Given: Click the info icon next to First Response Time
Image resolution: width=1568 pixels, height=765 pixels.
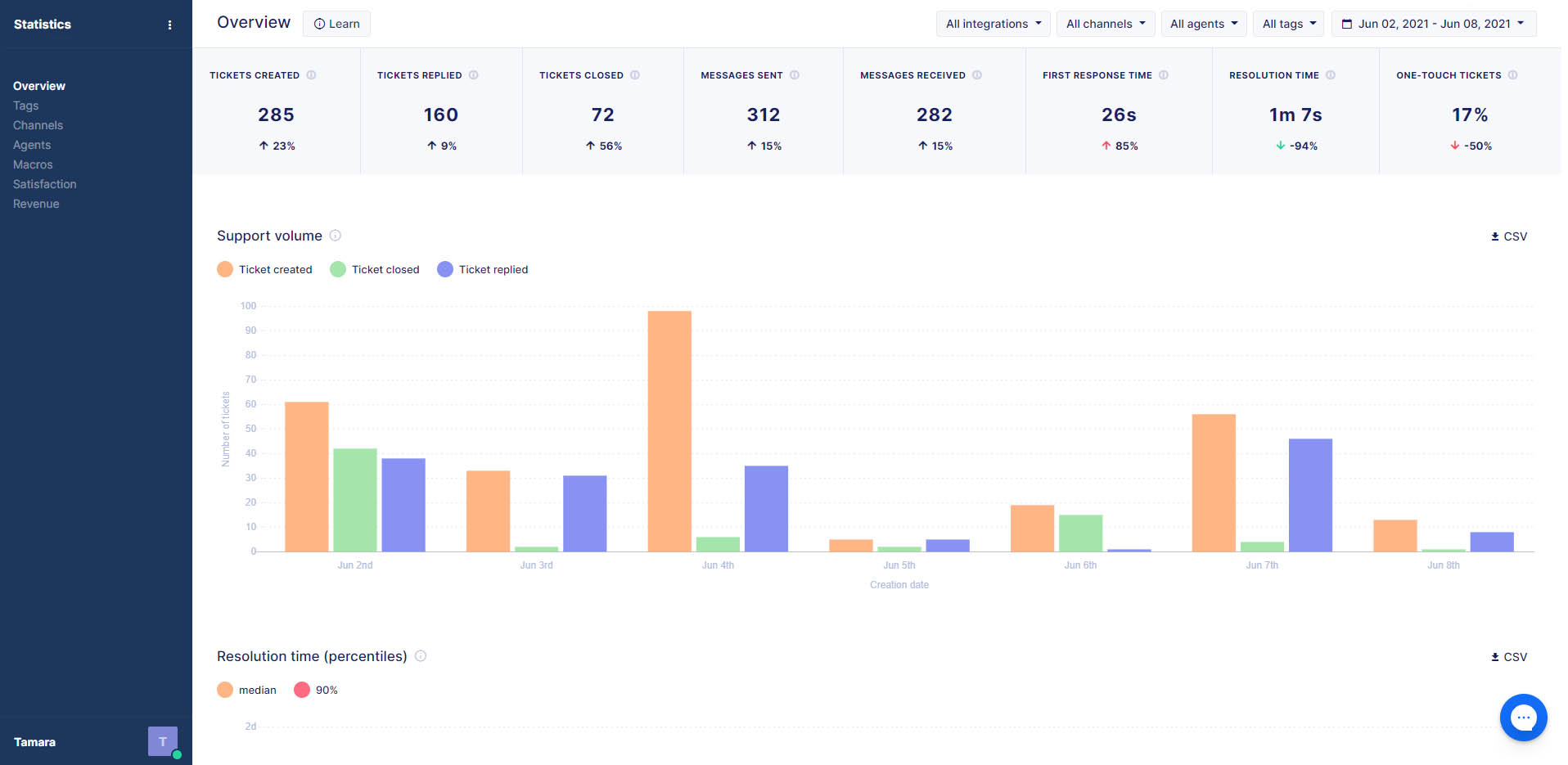Looking at the screenshot, I should (1163, 75).
